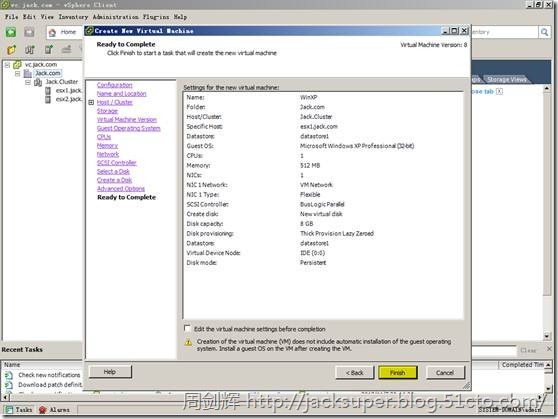Click the New Cluster toolbar icon
The height and width of the screenshot is (419, 558).
[x=30, y=49]
